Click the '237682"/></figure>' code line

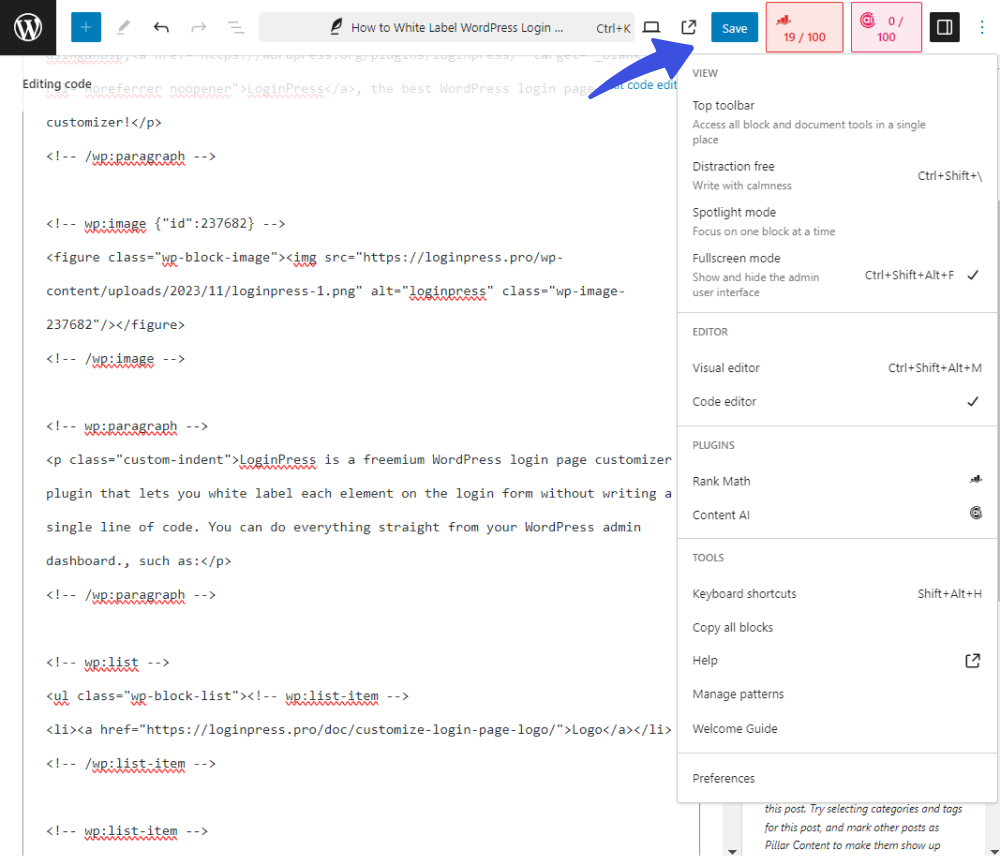115,325
